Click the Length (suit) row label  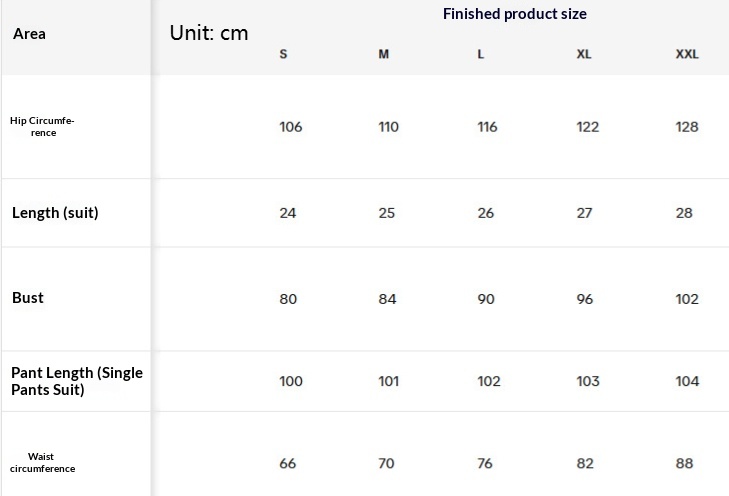[x=55, y=213]
